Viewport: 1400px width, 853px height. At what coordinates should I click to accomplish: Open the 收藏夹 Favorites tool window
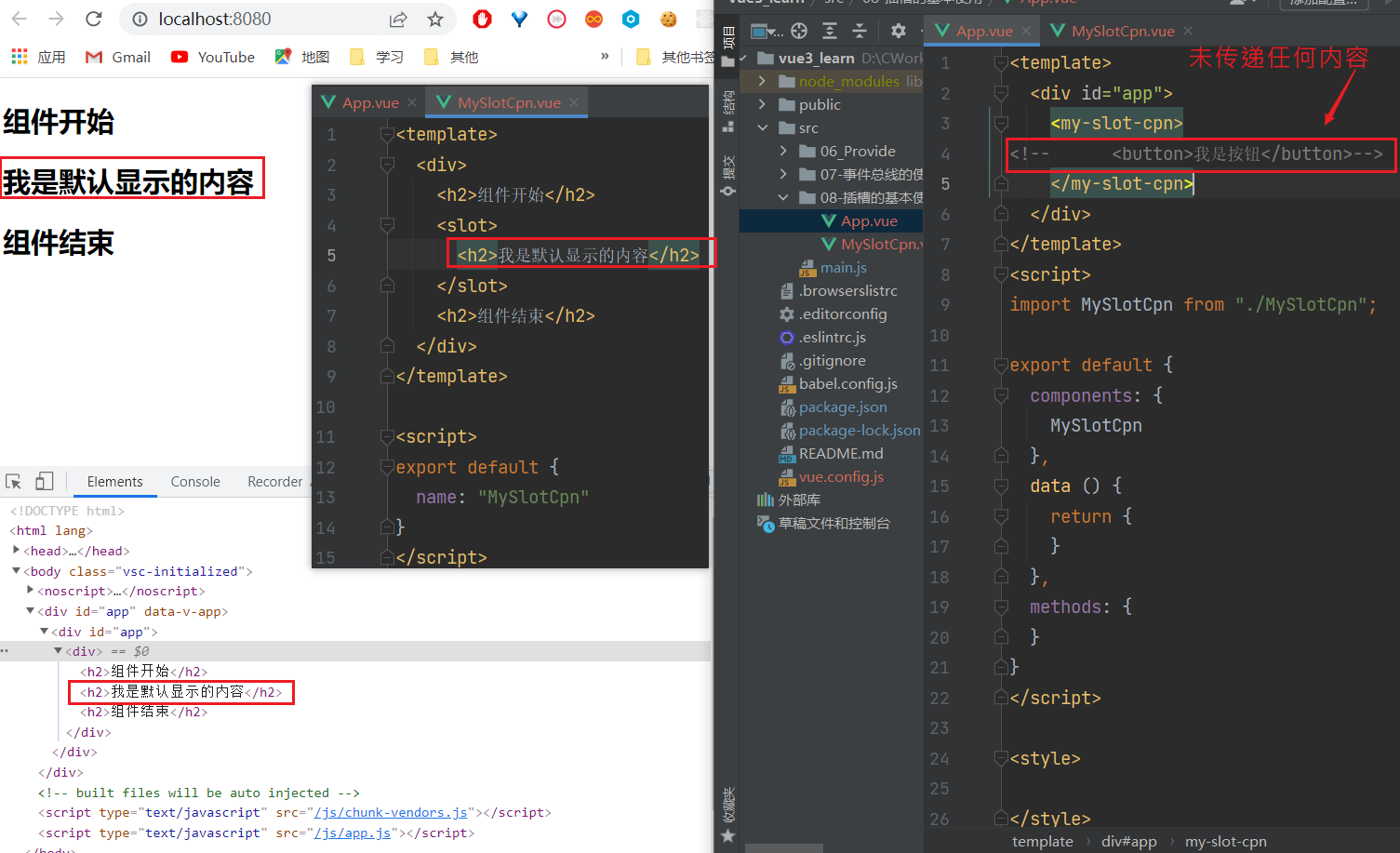[728, 816]
